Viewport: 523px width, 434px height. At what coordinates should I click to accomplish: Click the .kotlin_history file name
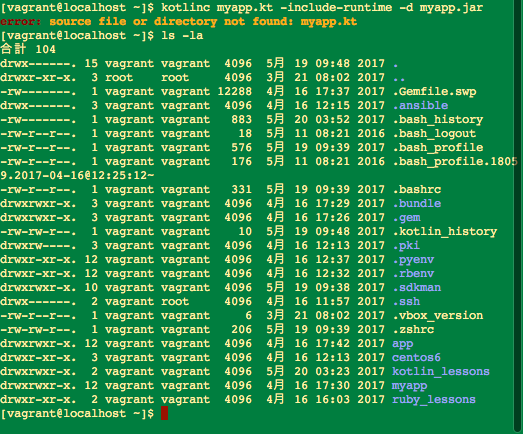point(445,232)
